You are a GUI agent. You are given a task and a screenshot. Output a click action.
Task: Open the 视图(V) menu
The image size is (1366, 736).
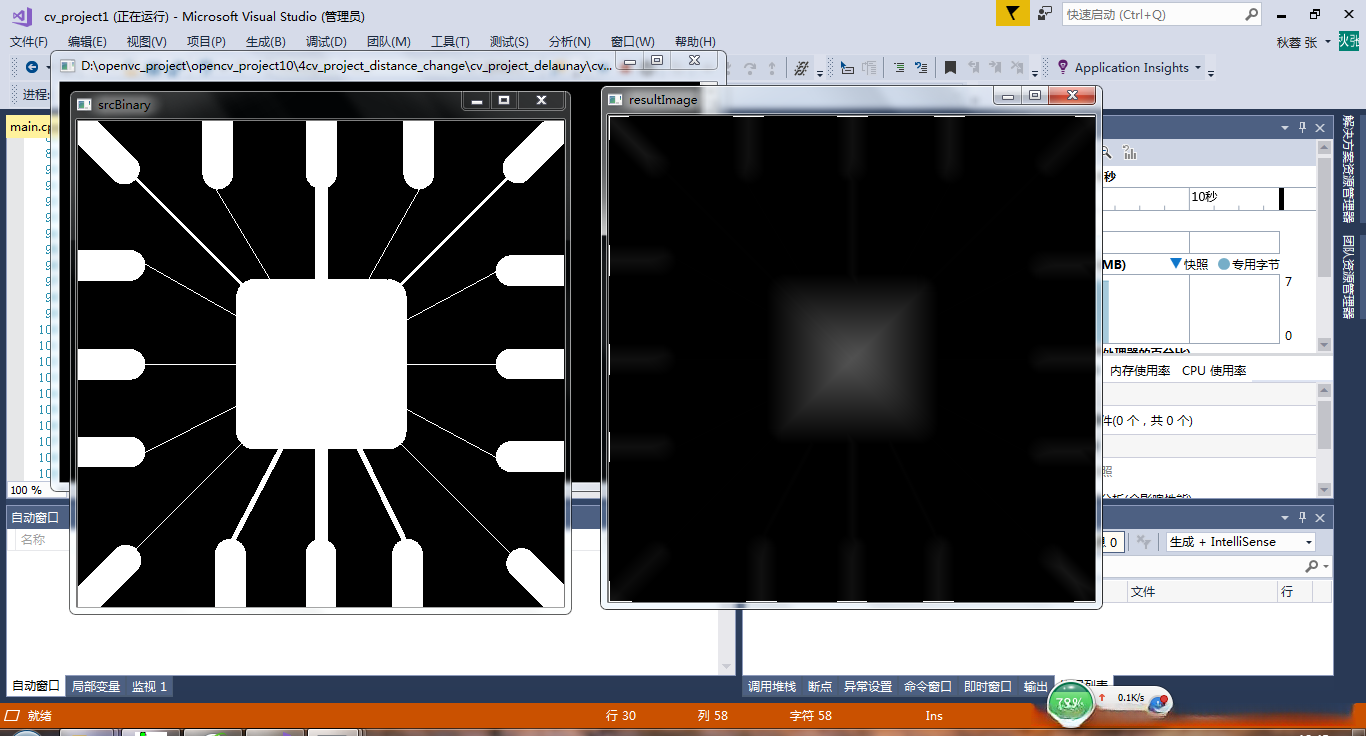tap(146, 42)
